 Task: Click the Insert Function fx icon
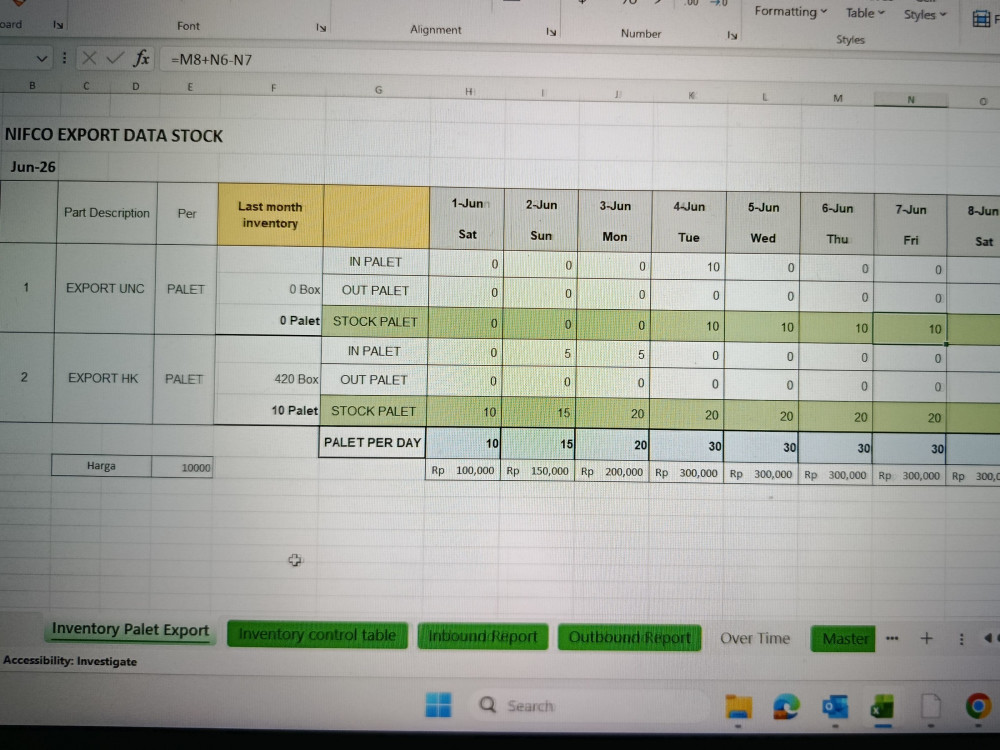click(141, 59)
